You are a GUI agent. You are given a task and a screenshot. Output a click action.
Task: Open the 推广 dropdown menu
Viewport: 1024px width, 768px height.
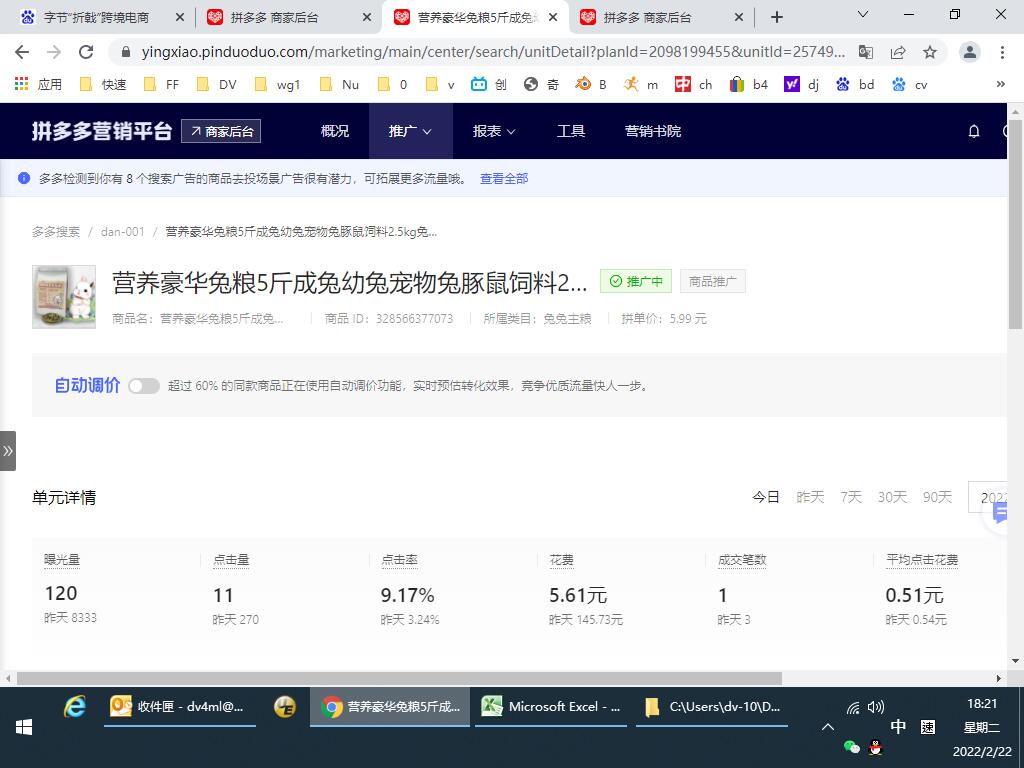tap(410, 131)
